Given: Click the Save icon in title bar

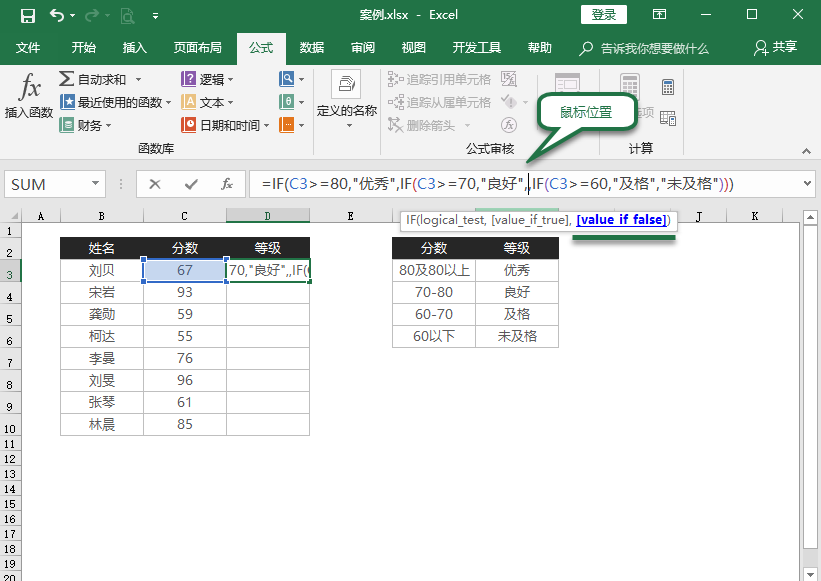Looking at the screenshot, I should (x=27, y=16).
